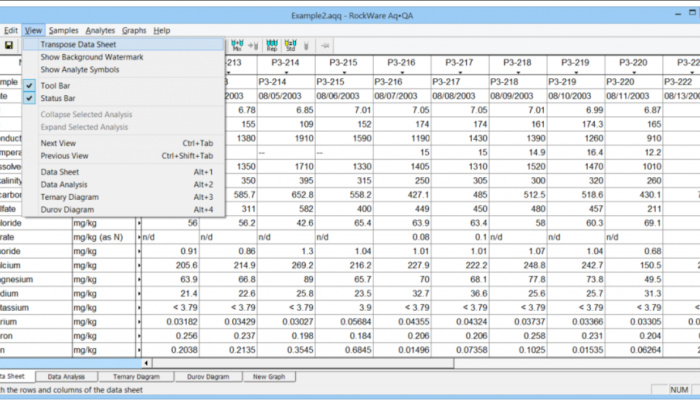Click the horizontal scrollbar thumb
Image resolution: width=700 pixels, height=400 pixels.
tap(303, 363)
